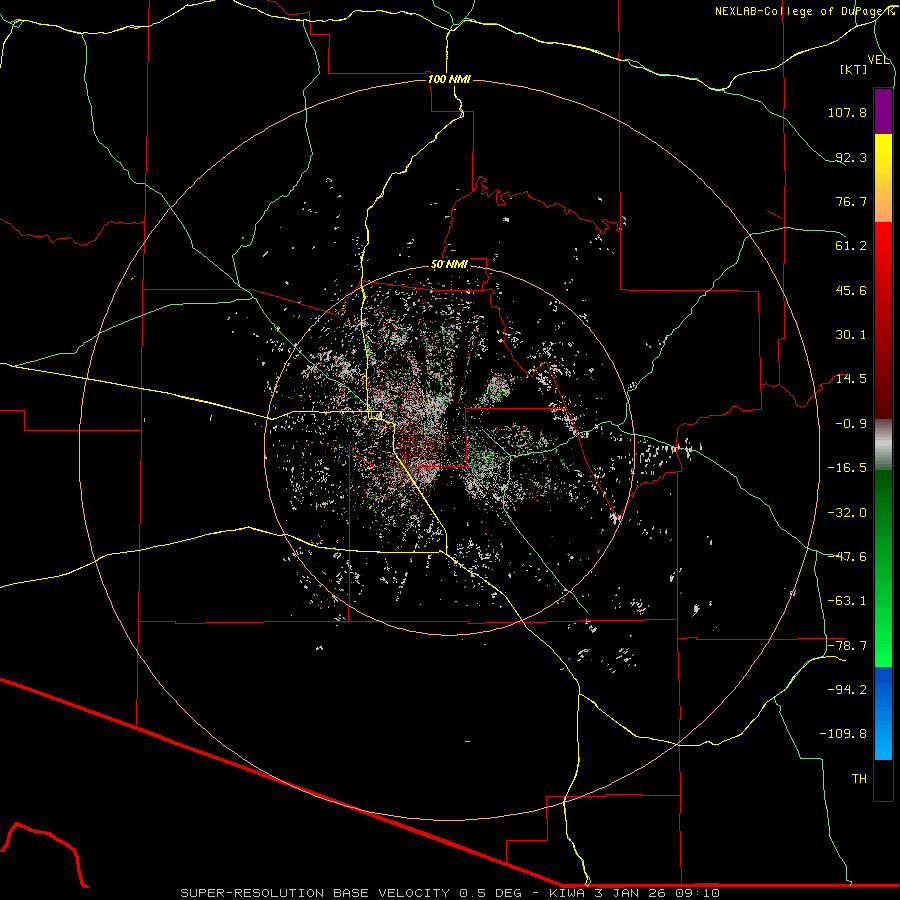The image size is (900, 900).
Task: Pick the gray segment of the velocity scale
Action: point(883,445)
